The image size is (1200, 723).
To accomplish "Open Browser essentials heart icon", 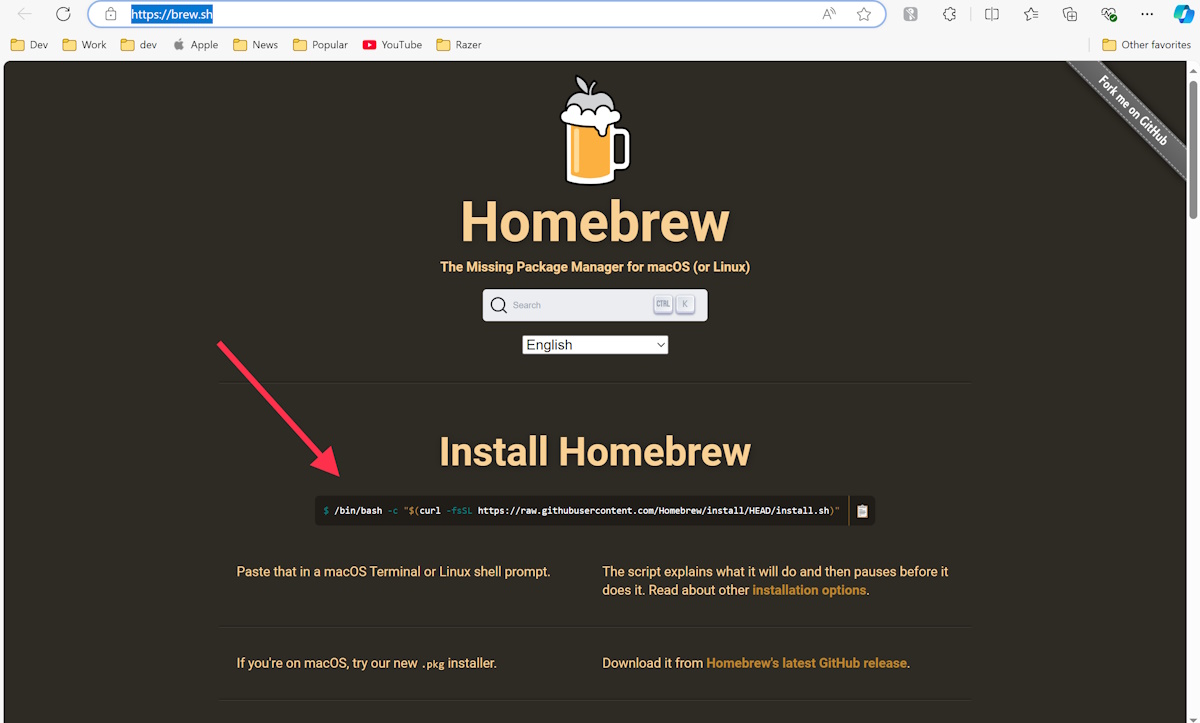I will point(1109,14).
